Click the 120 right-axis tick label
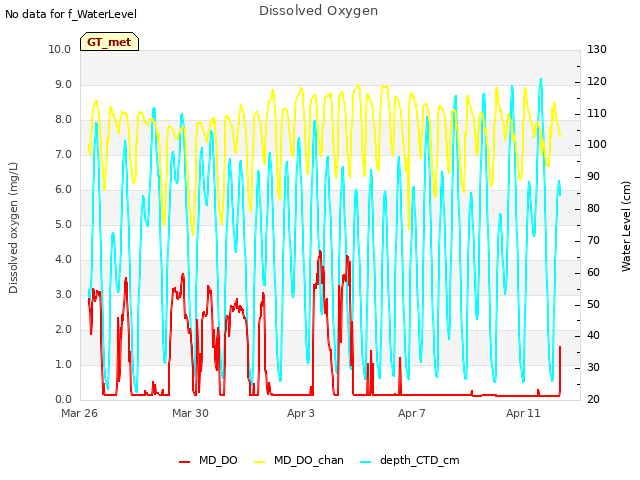Image resolution: width=640 pixels, height=480 pixels. coord(597,81)
